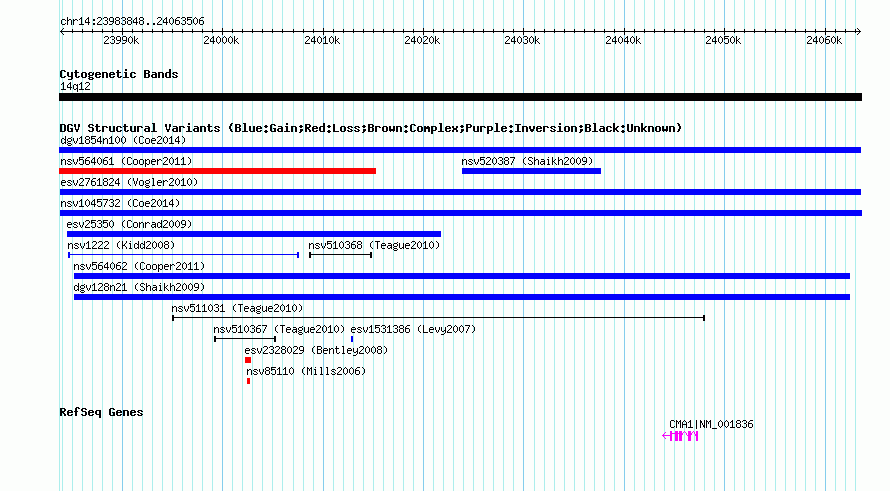This screenshot has height=491, width=890.
Task: Click the blue dgv128n21 variant bar
Action: (x=461, y=297)
